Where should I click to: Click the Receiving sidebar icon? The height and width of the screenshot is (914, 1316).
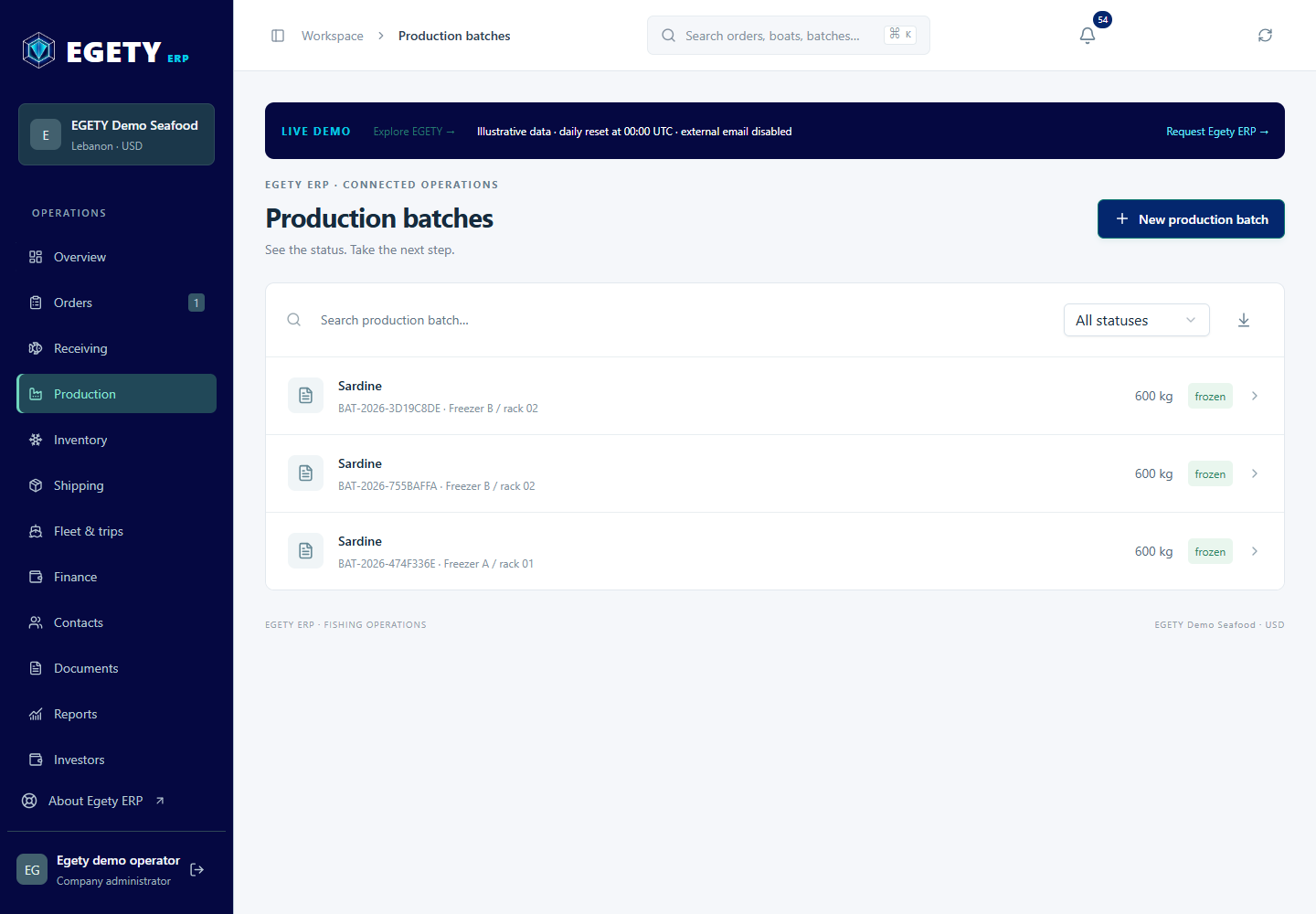[36, 348]
